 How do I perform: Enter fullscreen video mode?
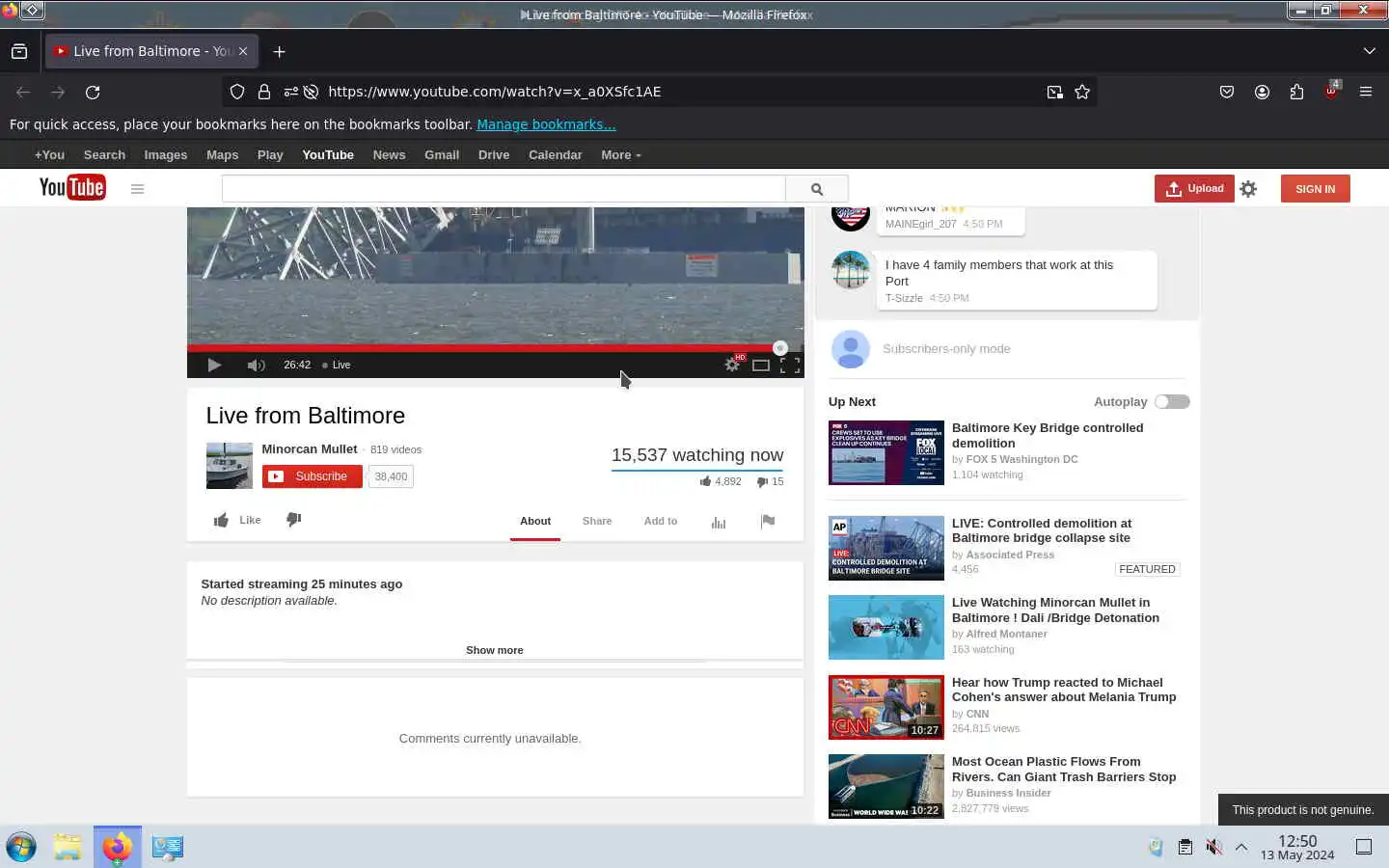(x=790, y=365)
